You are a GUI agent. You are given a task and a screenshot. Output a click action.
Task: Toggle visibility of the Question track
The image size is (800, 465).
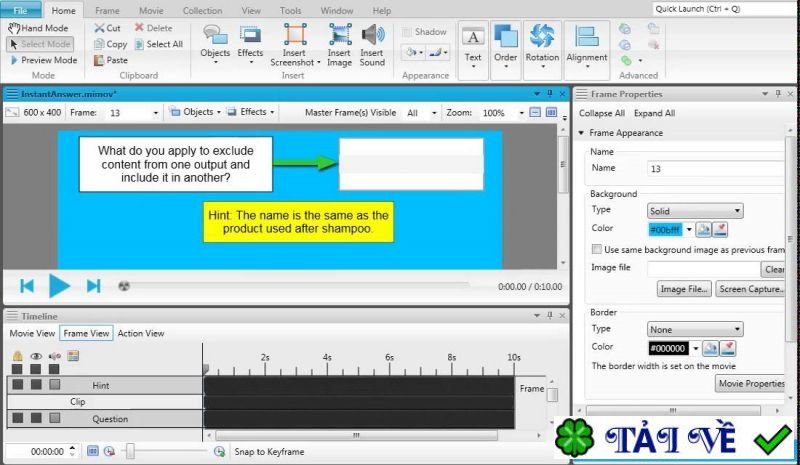[x=36, y=418]
